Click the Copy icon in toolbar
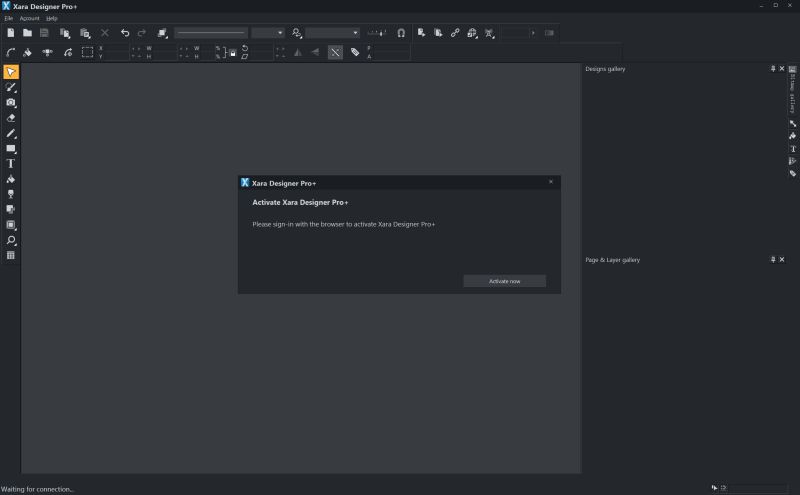 click(x=65, y=33)
